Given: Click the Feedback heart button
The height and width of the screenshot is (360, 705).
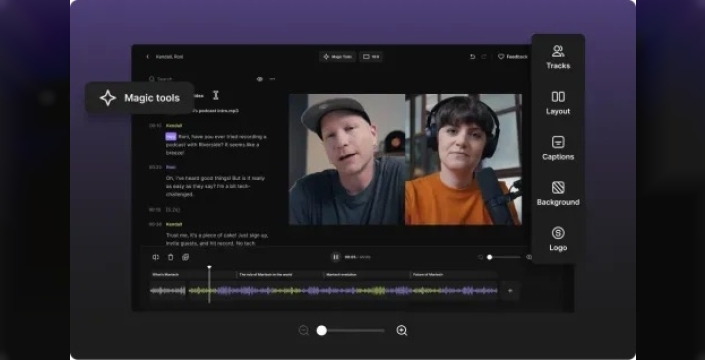Looking at the screenshot, I should click(x=513, y=57).
